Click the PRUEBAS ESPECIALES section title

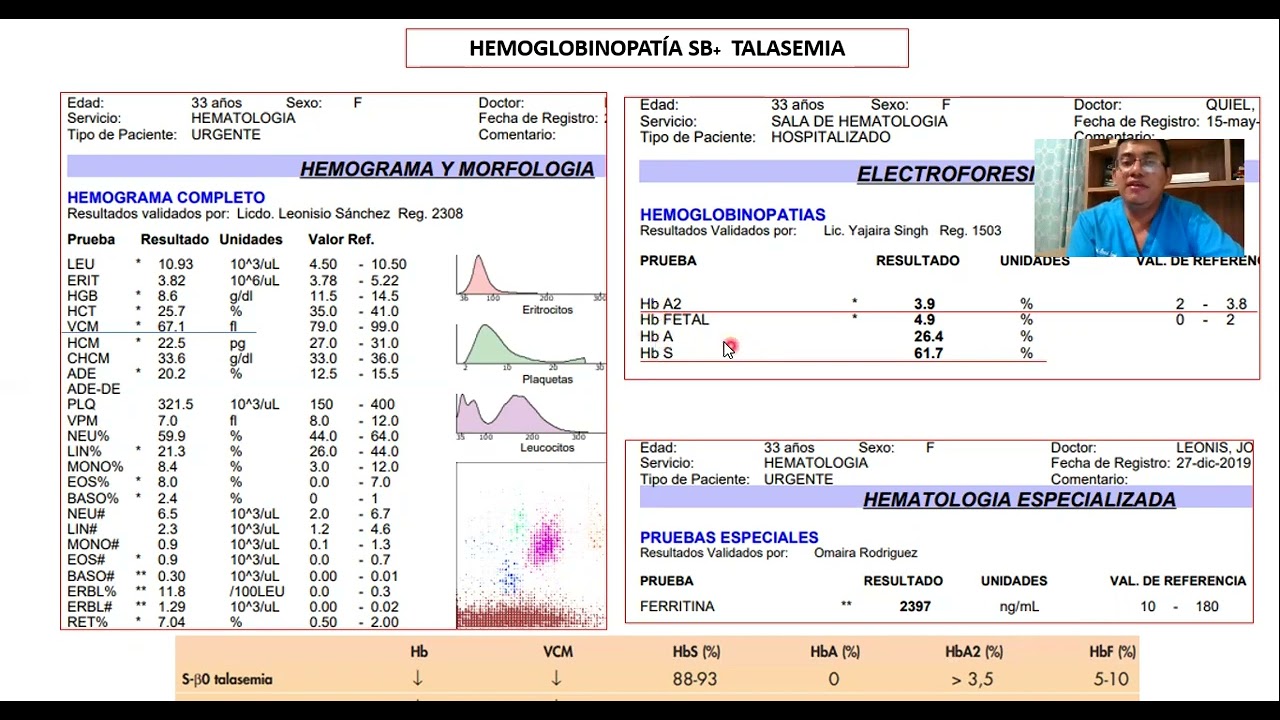(x=729, y=538)
